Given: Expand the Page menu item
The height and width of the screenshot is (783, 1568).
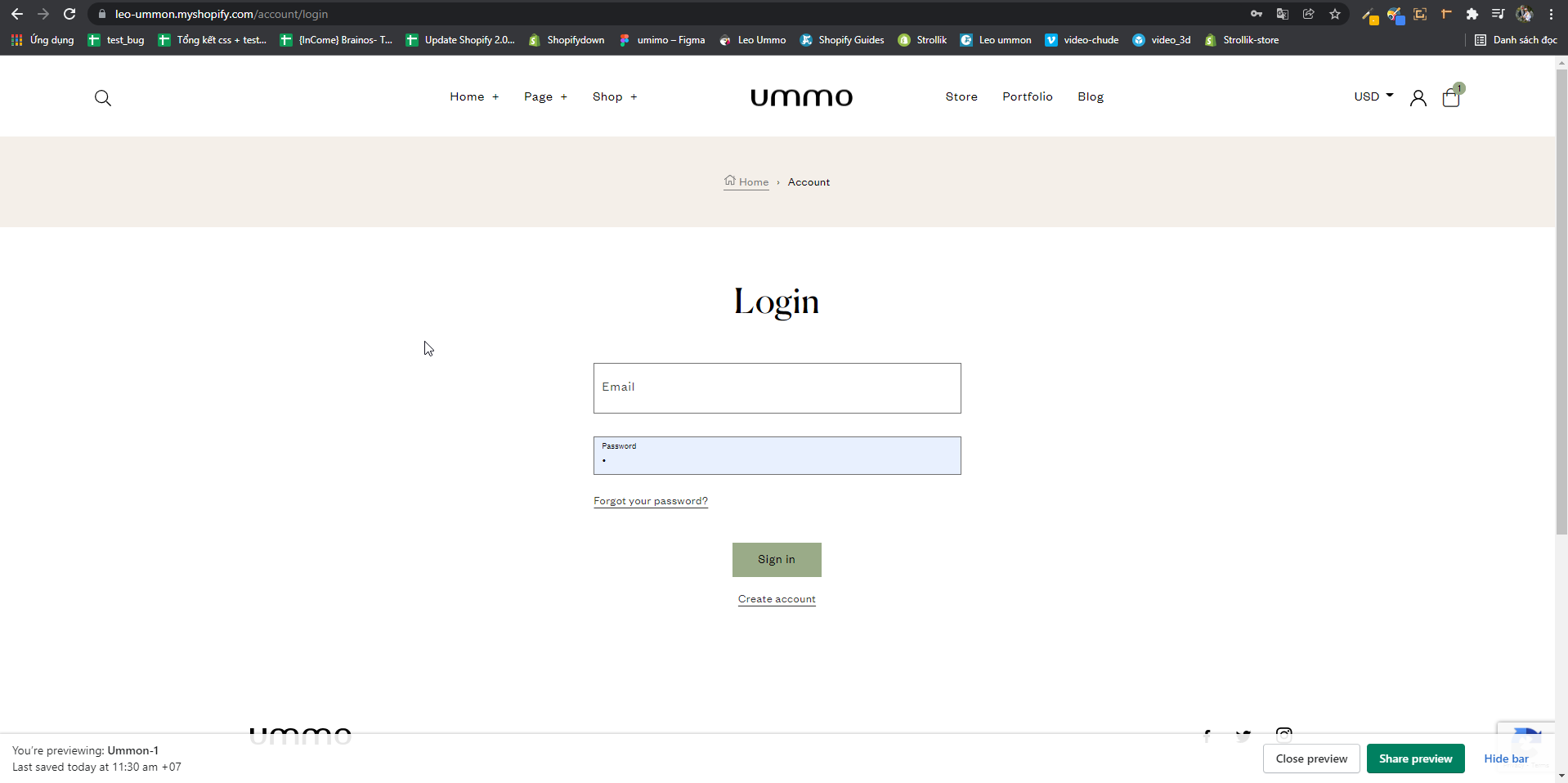Looking at the screenshot, I should 545,96.
